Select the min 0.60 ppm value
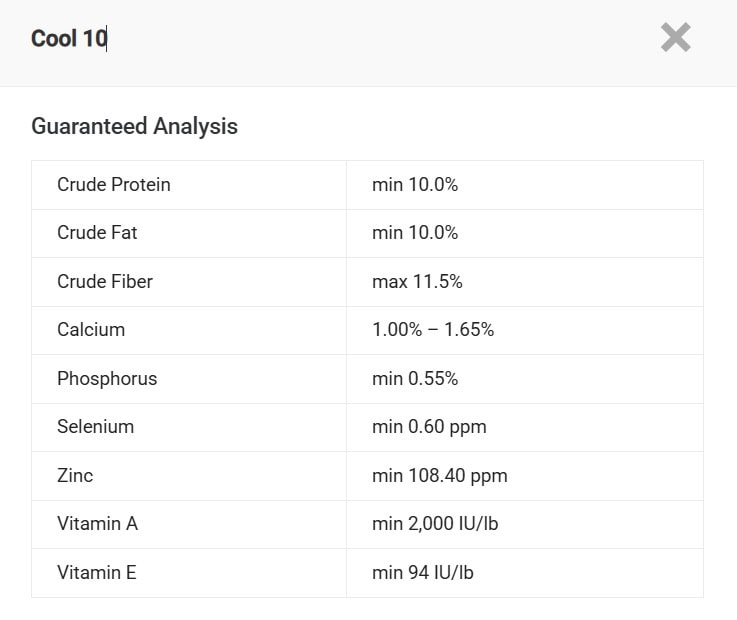737x620 pixels. pos(429,427)
